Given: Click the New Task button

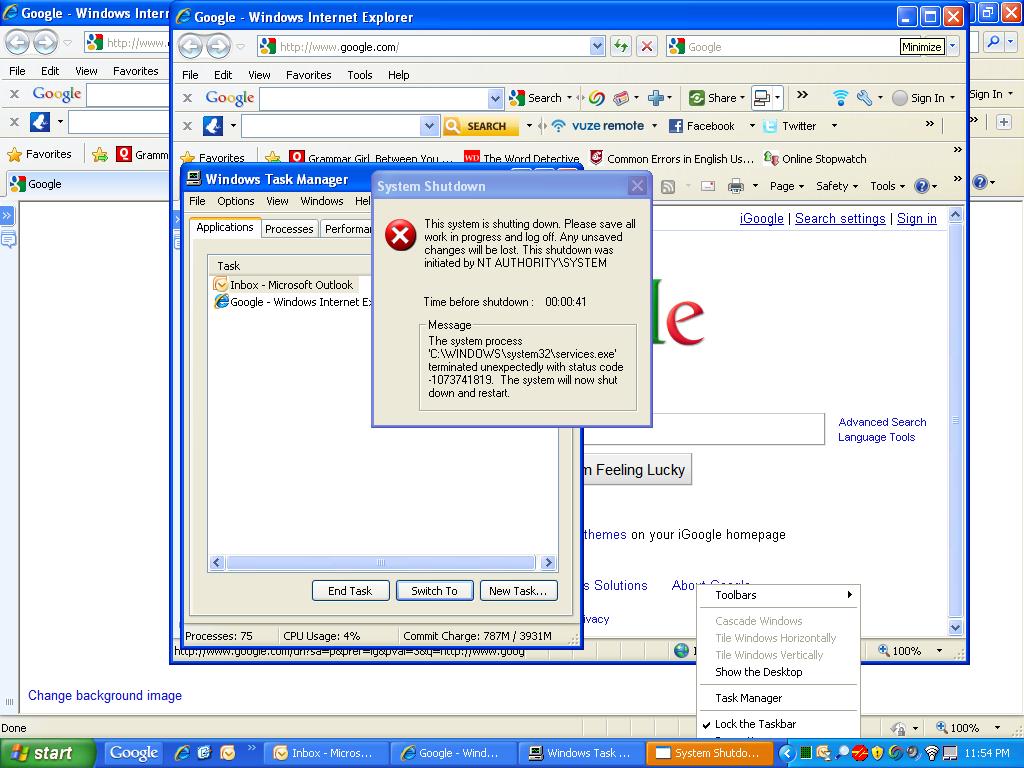Looking at the screenshot, I should (518, 591).
